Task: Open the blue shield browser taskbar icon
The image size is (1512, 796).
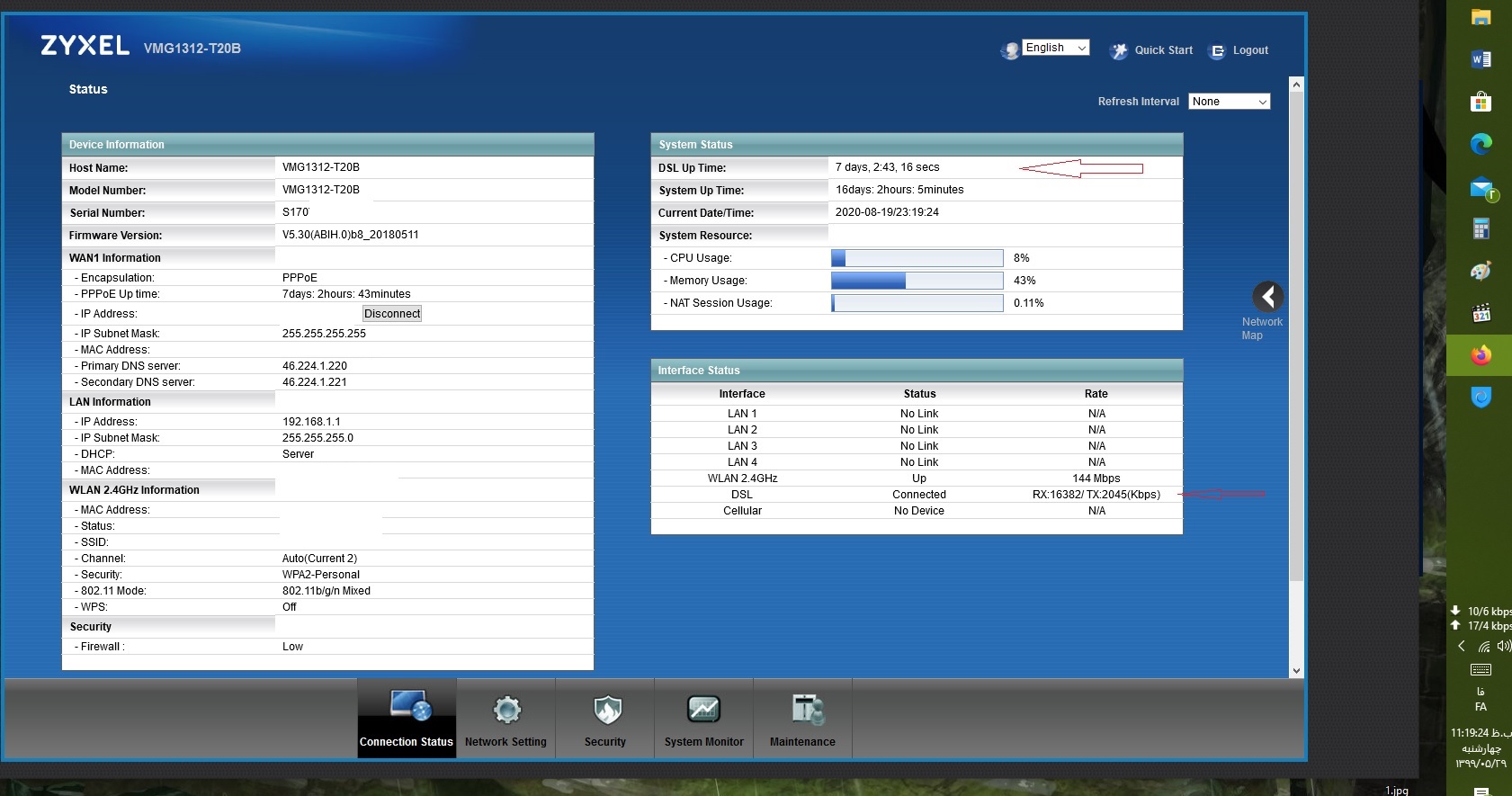Action: [1481, 398]
